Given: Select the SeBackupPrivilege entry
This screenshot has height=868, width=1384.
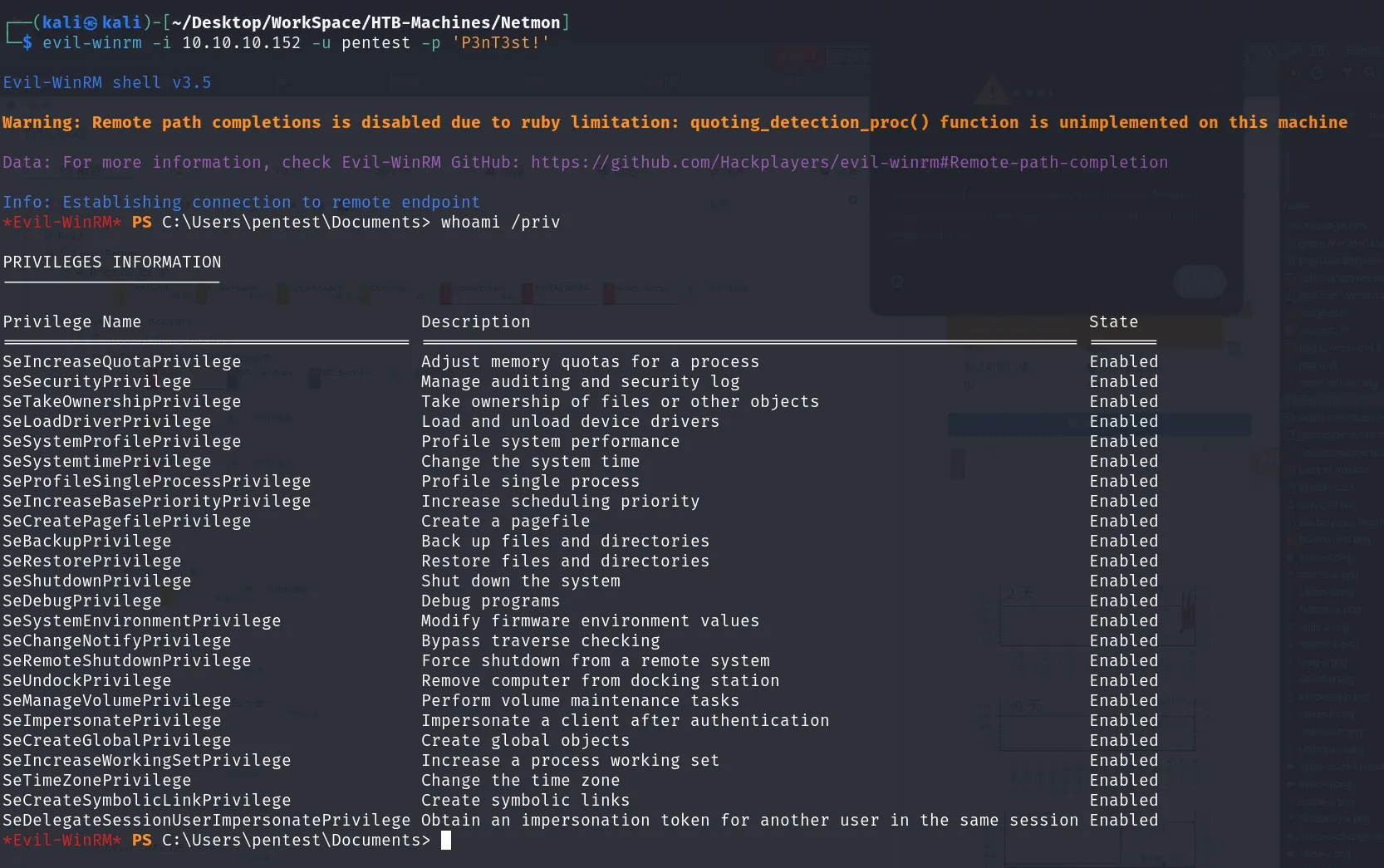Looking at the screenshot, I should pyautogui.click(x=87, y=542).
